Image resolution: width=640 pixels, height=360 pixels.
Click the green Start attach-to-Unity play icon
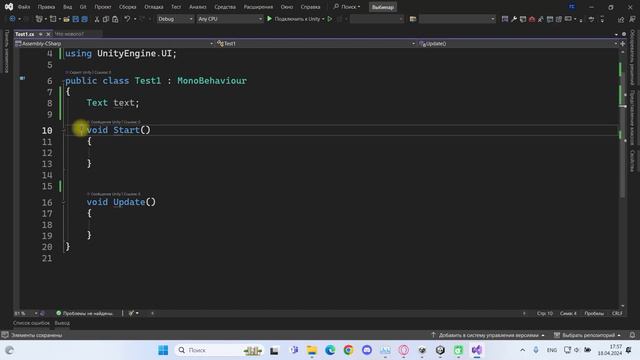(x=269, y=19)
